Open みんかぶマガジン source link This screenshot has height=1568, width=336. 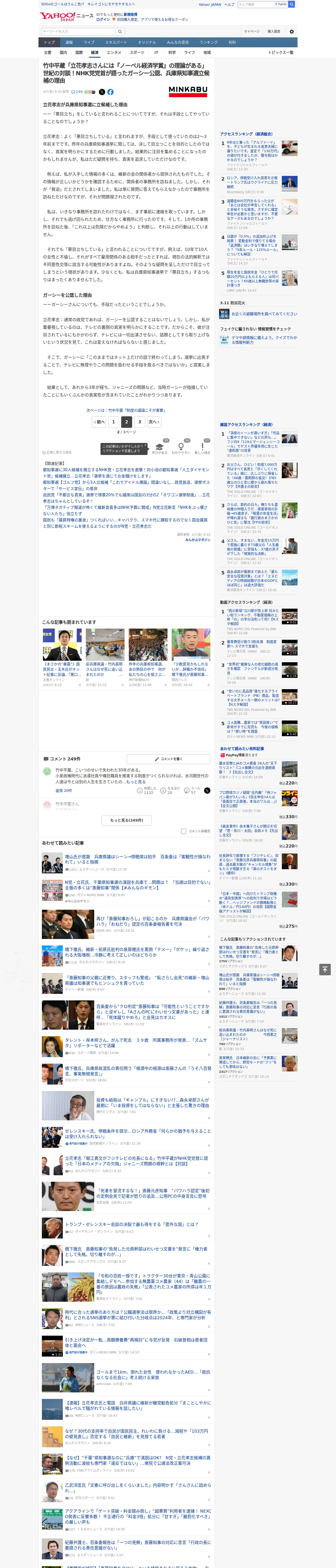tap(198, 539)
